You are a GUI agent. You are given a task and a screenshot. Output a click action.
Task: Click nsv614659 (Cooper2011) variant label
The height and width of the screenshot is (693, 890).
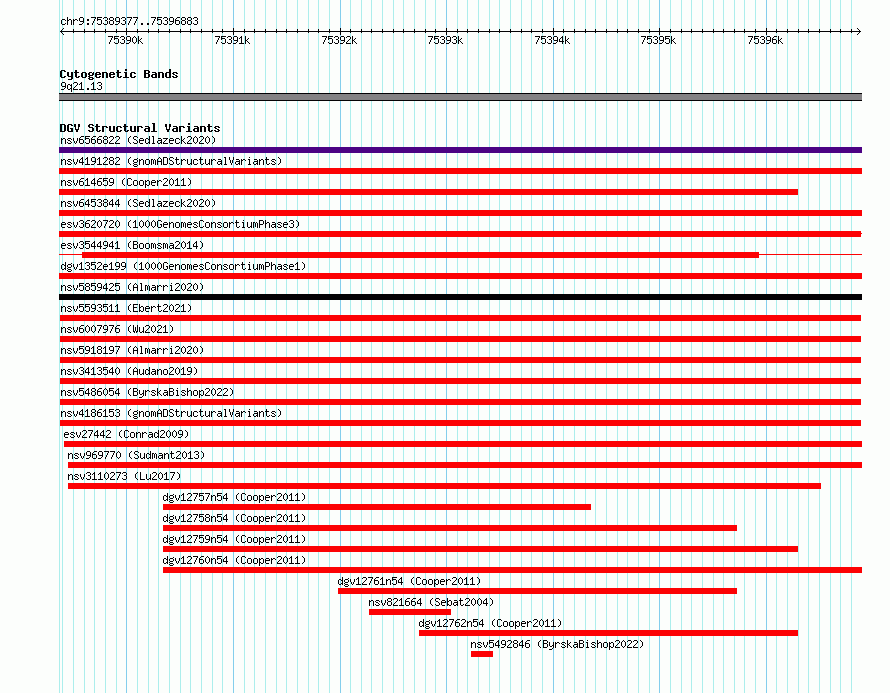[126, 182]
